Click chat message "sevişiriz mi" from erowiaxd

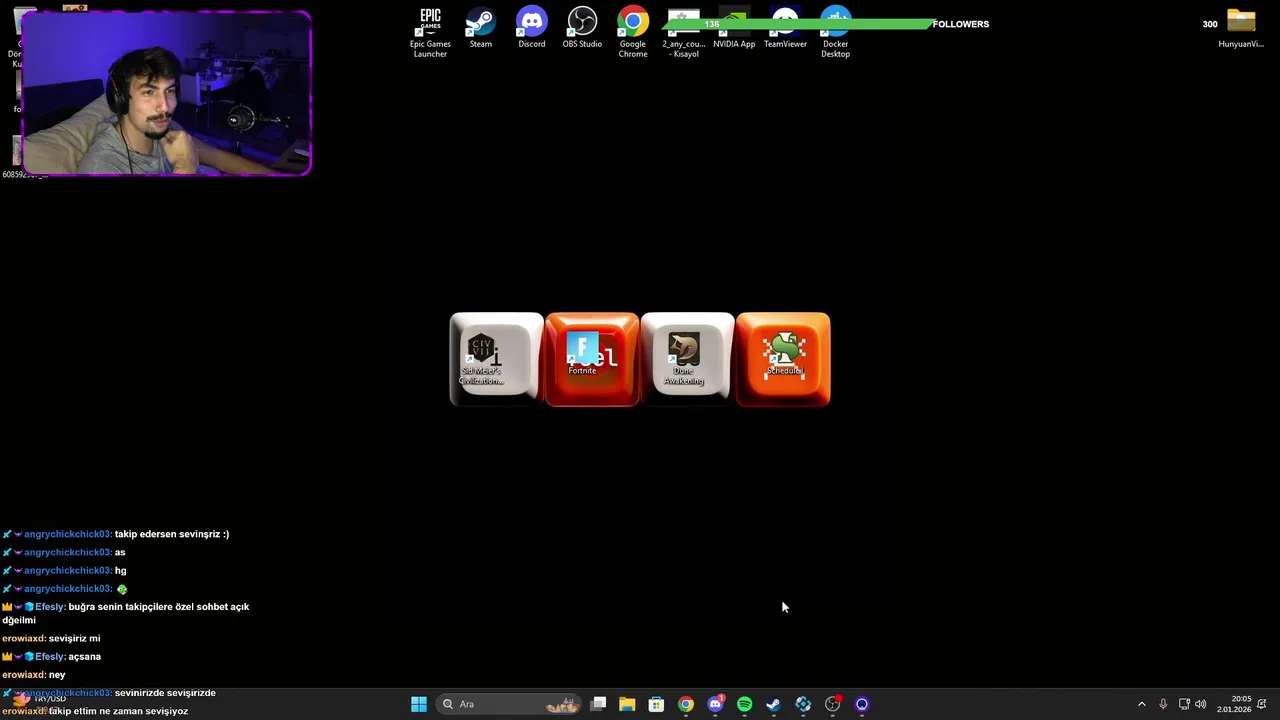[x=75, y=639]
